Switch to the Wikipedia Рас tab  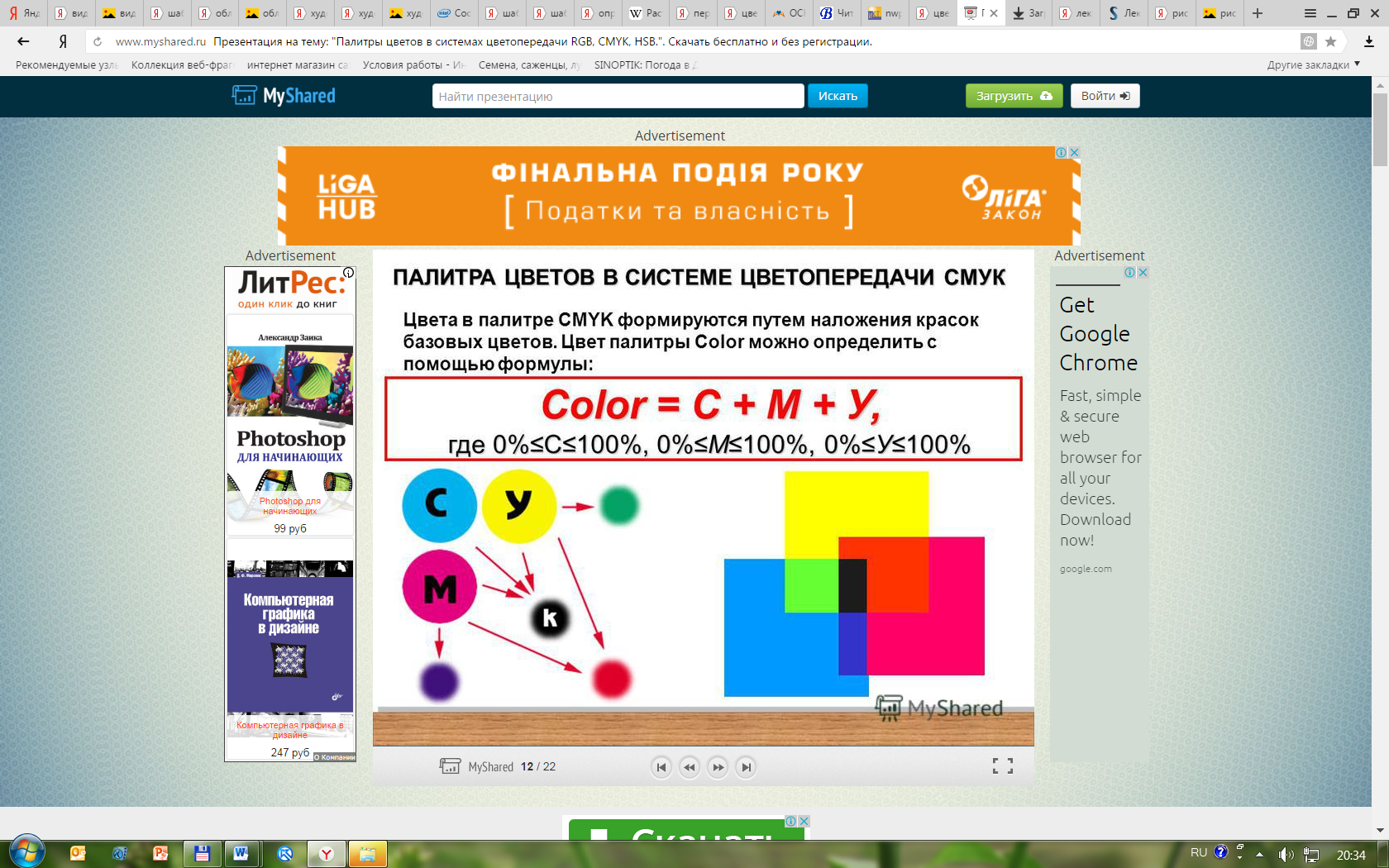point(646,13)
